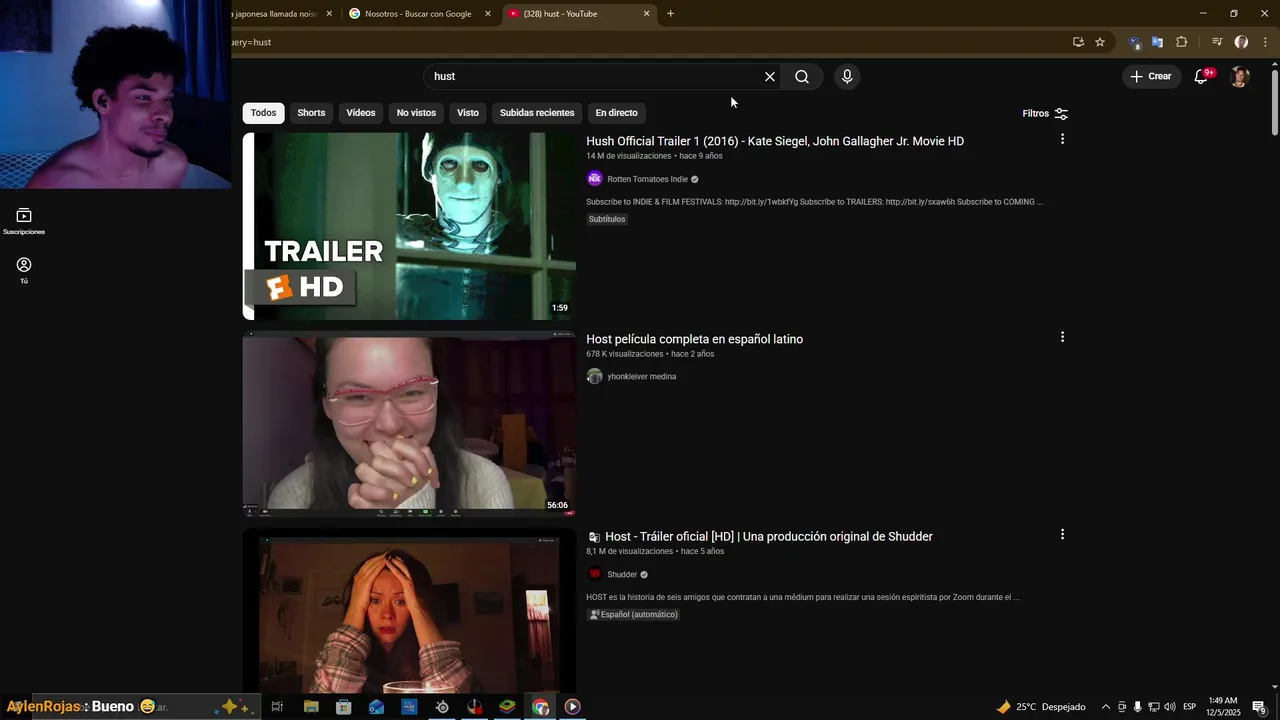Image resolution: width=1280 pixels, height=720 pixels.
Task: Open the Chrome three-dot menu
Action: coord(1265,42)
